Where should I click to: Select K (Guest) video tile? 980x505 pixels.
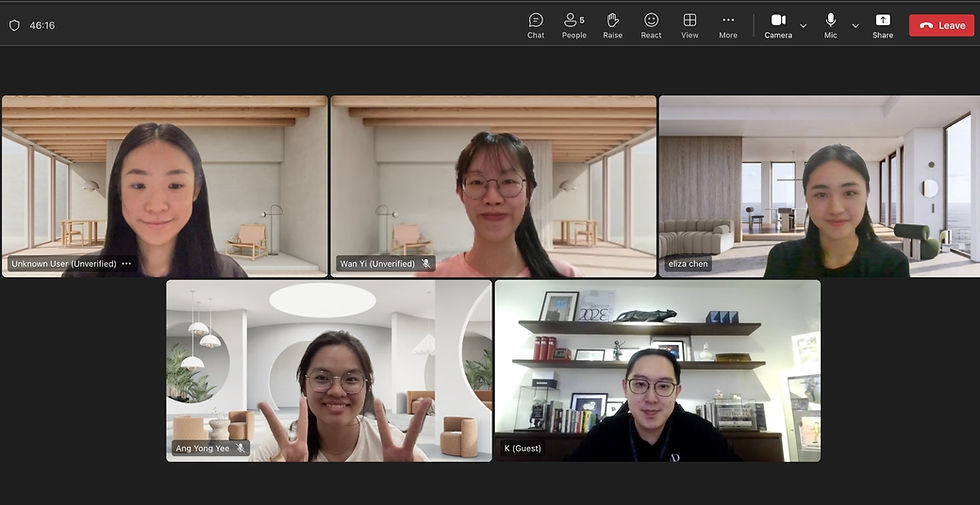pyautogui.click(x=658, y=371)
